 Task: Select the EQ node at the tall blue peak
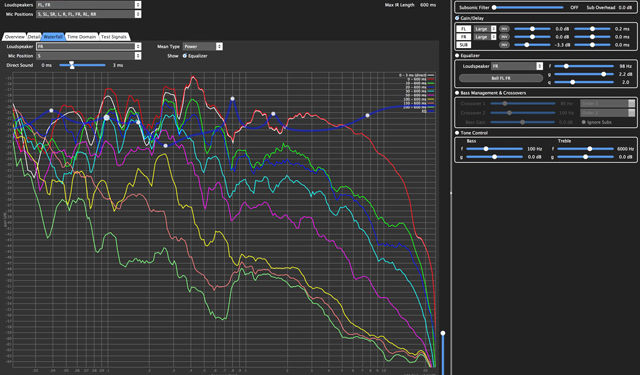(232, 99)
